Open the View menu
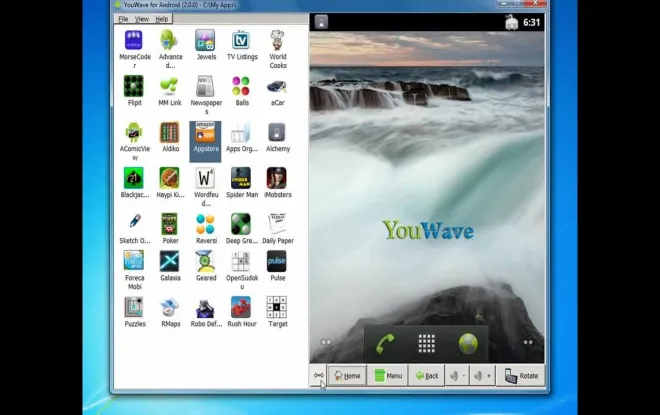The height and width of the screenshot is (415, 660). 142,19
